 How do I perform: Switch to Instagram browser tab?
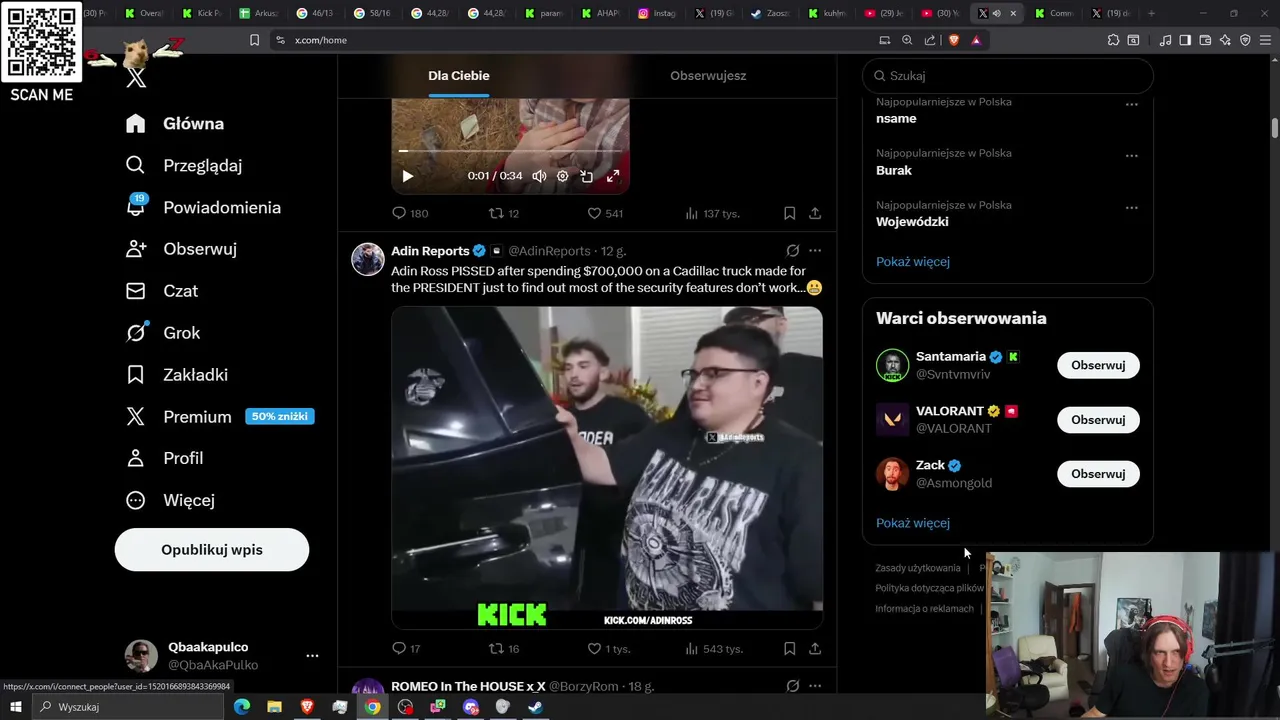(657, 13)
